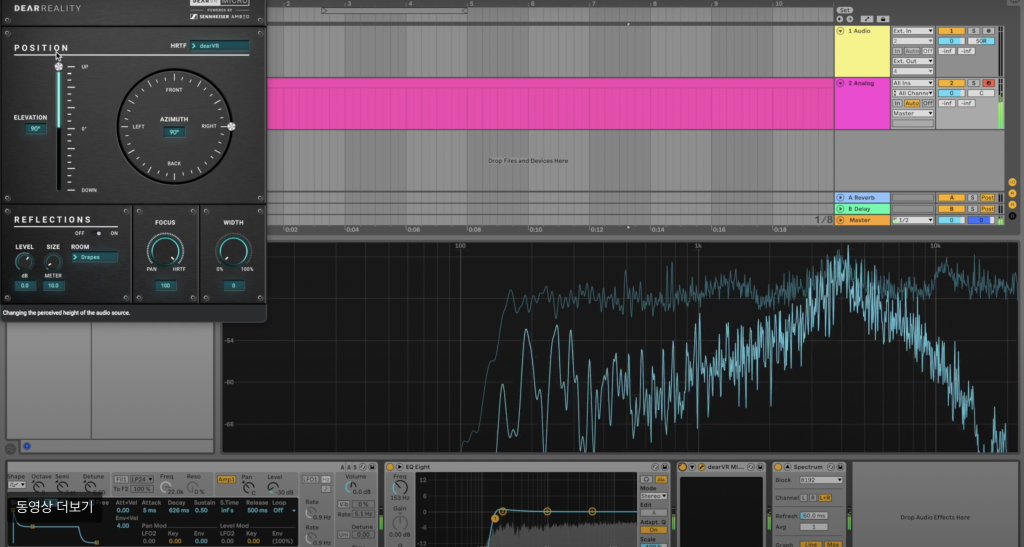Click the 동영상 더보기 overlay button
Viewport: 1024px width, 547px height.
tap(53, 507)
